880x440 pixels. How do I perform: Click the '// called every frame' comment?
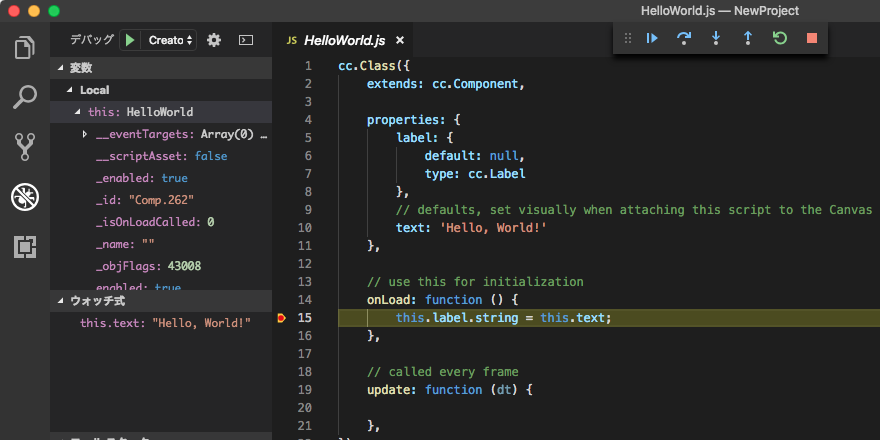coord(442,372)
